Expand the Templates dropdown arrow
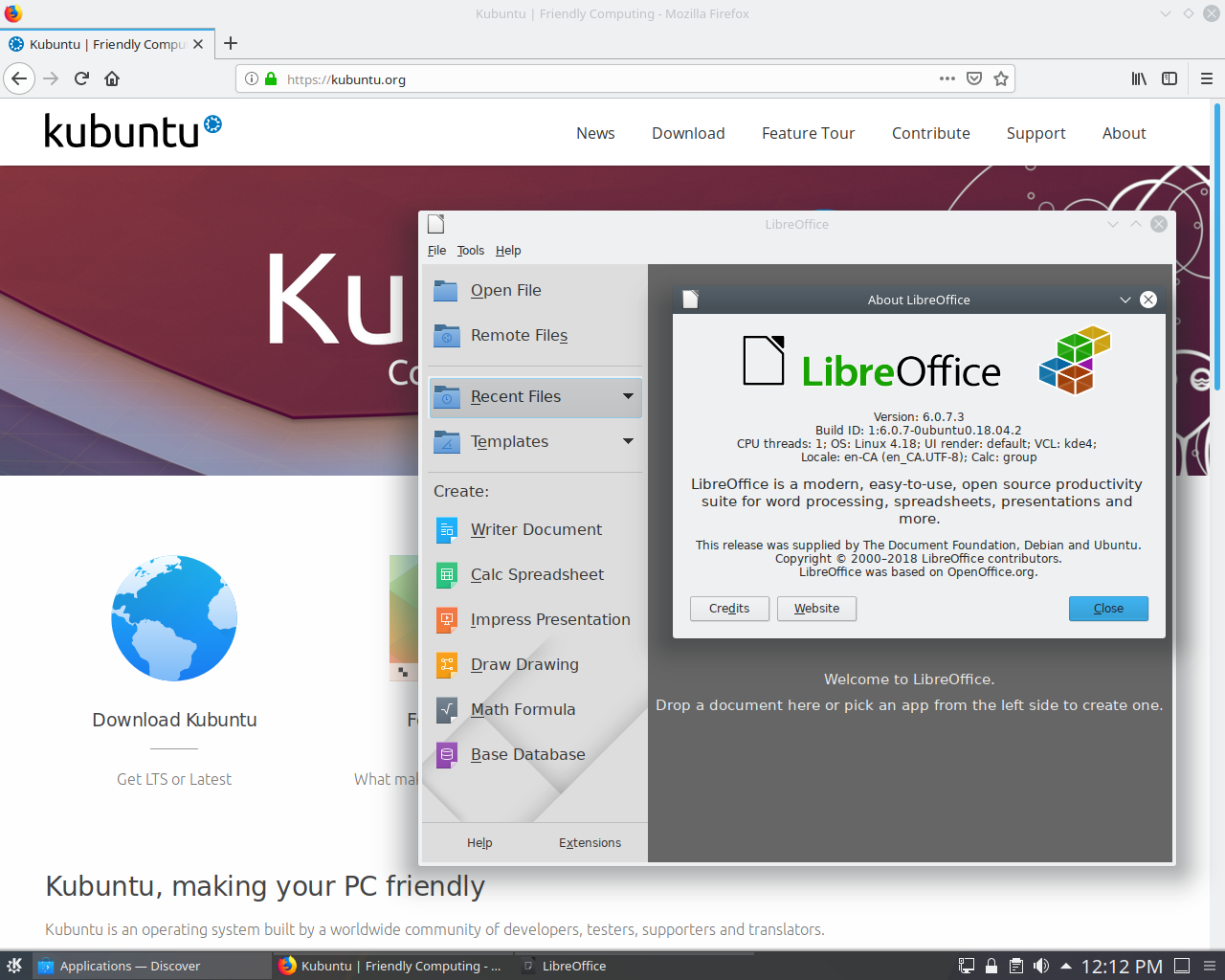 point(628,441)
